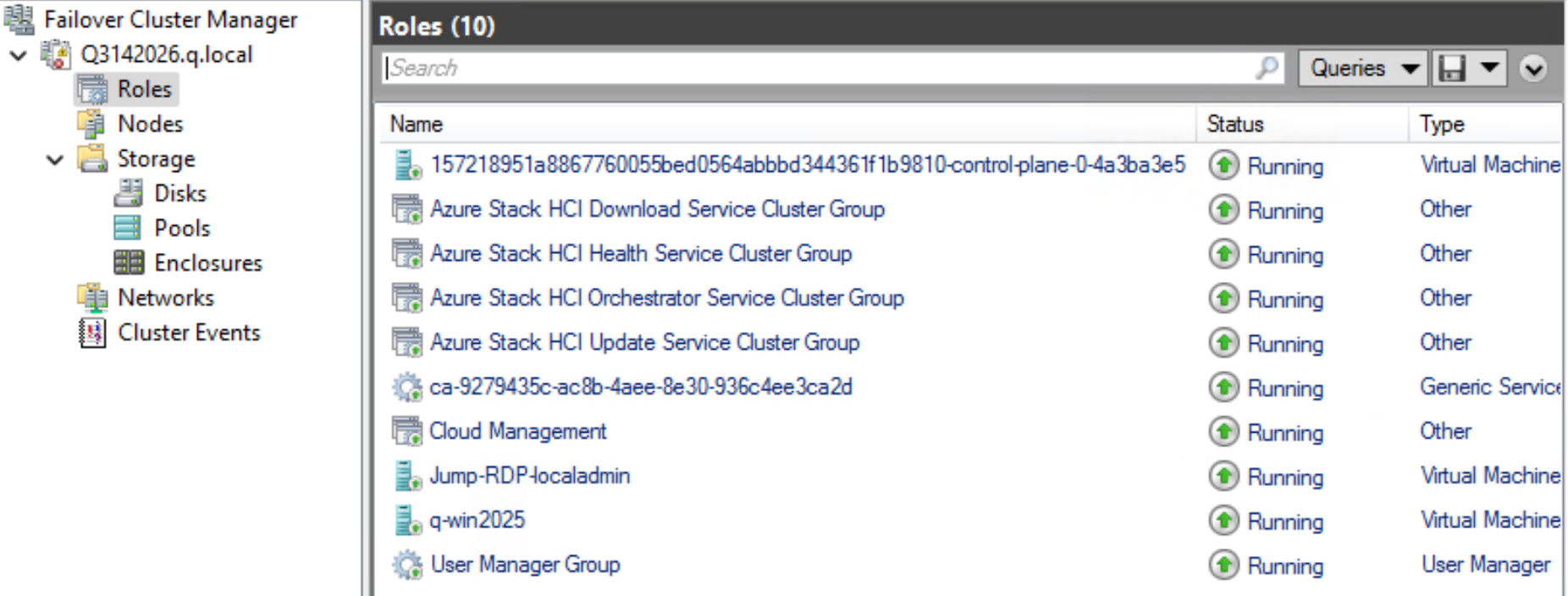Click the Disks icon under Storage
The height and width of the screenshot is (596, 1568).
click(129, 194)
